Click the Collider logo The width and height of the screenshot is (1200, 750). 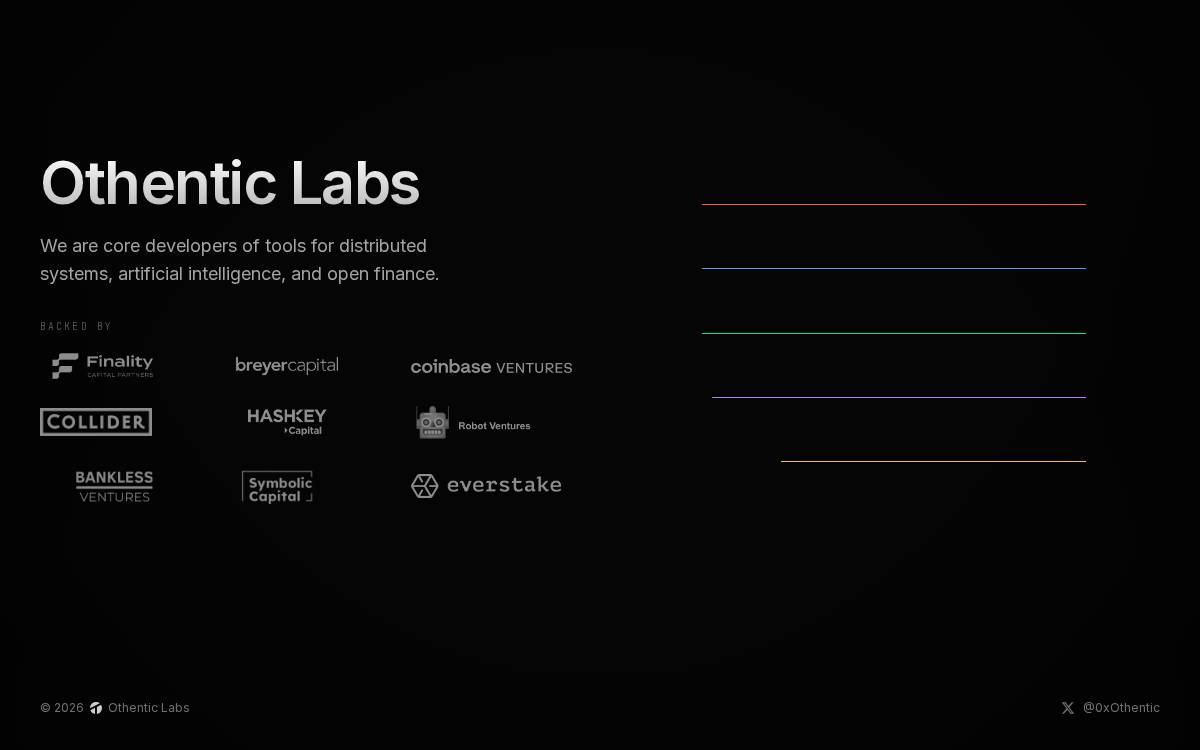[96, 422]
